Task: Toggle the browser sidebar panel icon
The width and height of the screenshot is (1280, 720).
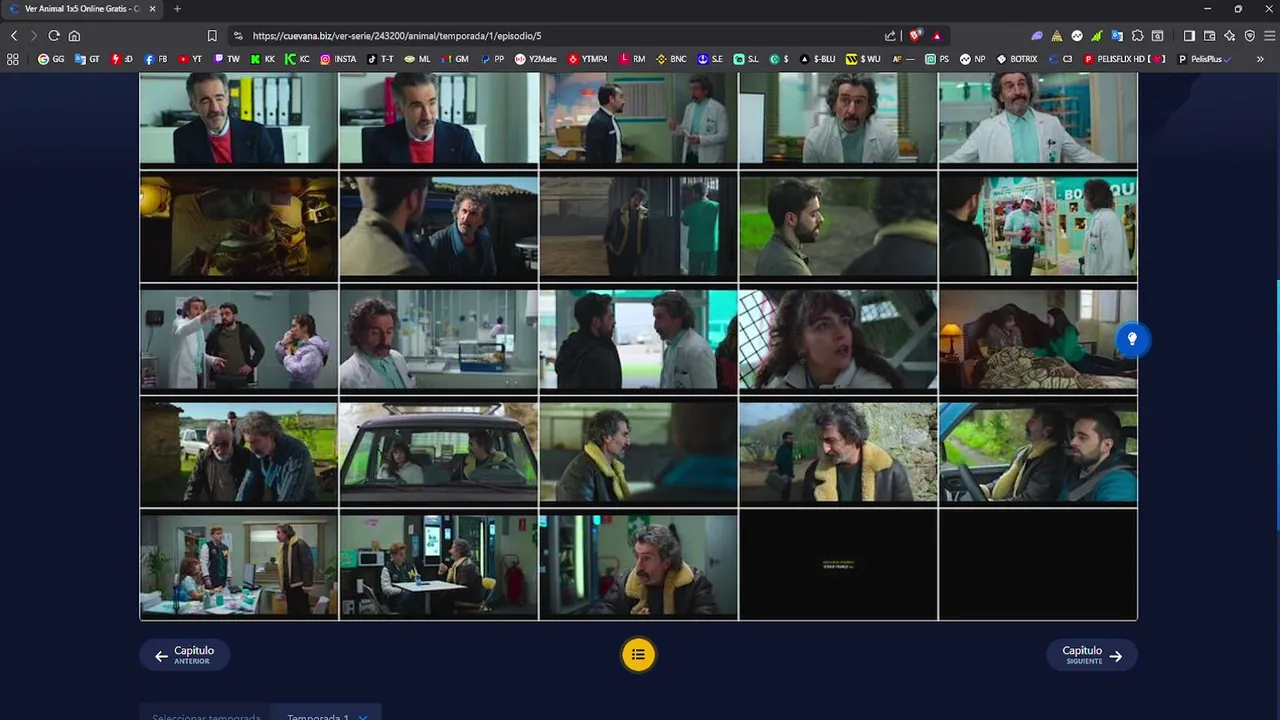Action: coord(1189,36)
